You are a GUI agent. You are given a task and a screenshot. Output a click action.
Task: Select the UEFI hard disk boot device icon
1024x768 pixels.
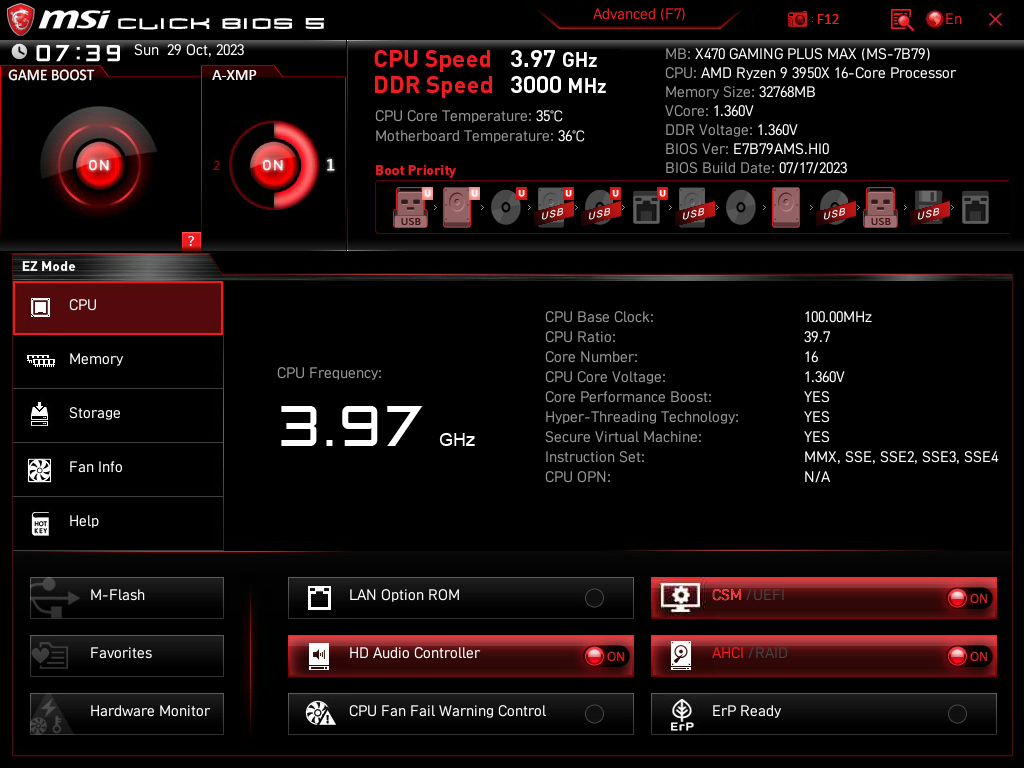459,208
